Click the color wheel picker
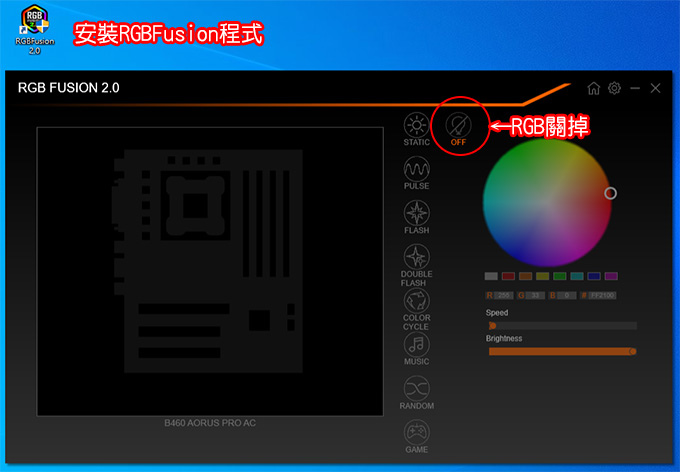This screenshot has height=472, width=680. (x=547, y=203)
